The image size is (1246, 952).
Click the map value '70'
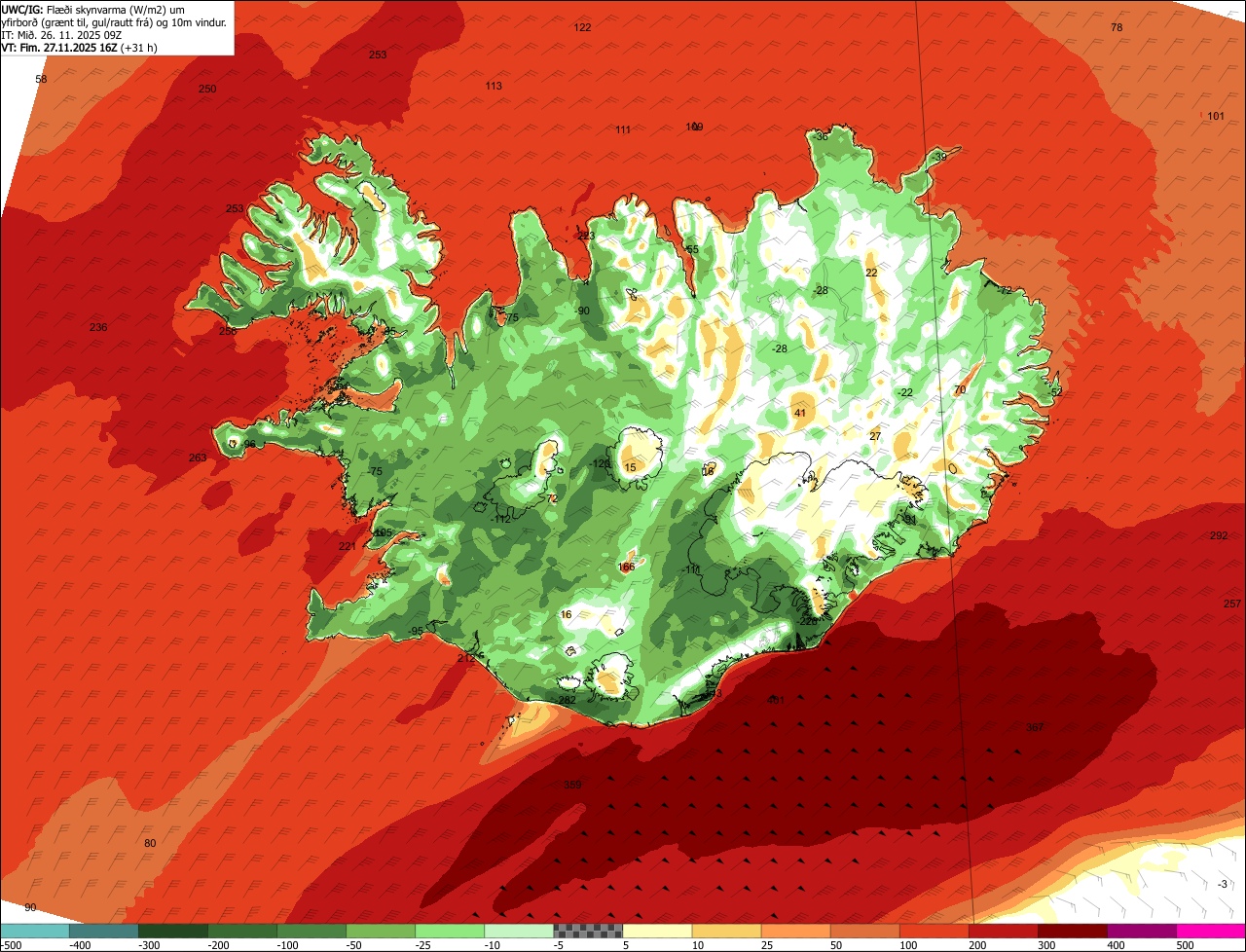pyautogui.click(x=960, y=390)
